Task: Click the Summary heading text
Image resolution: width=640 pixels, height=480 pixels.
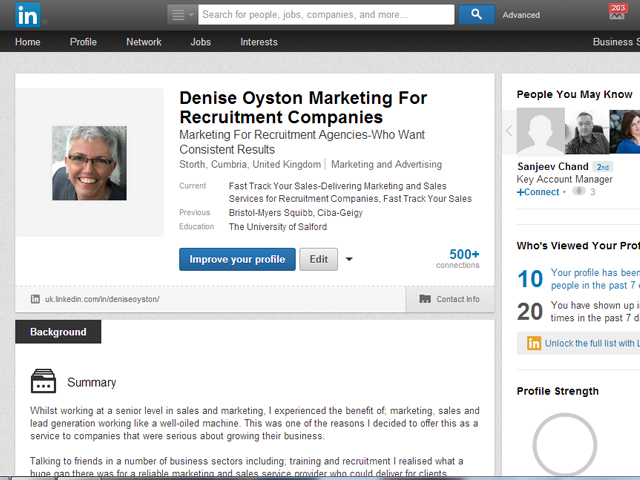Action: (x=91, y=382)
